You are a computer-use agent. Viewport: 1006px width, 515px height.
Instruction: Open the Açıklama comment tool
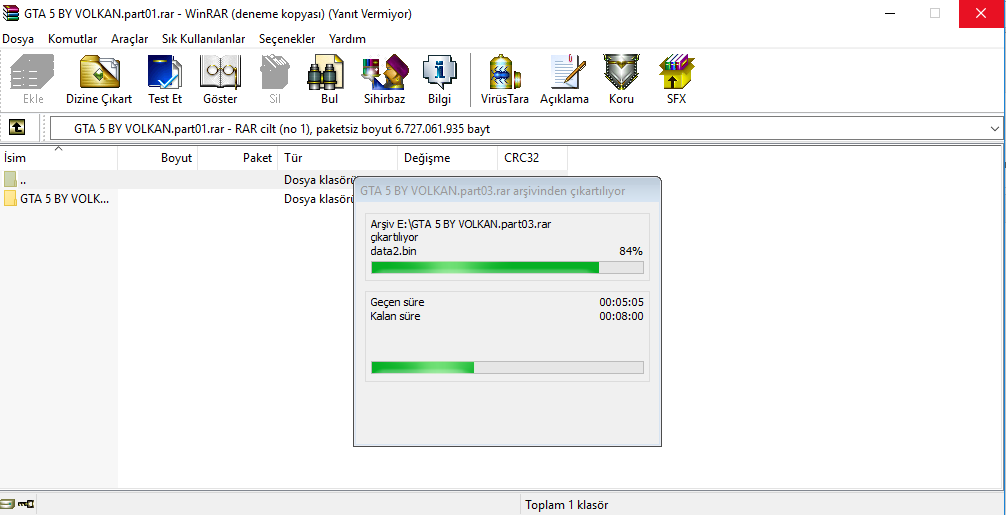point(565,80)
